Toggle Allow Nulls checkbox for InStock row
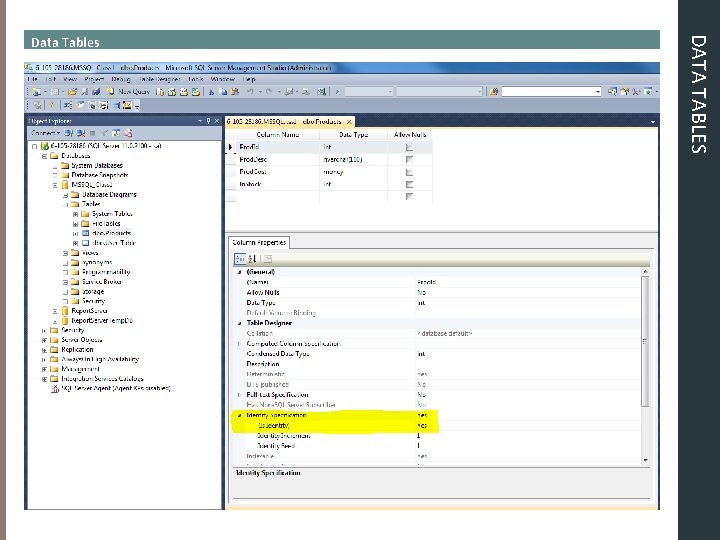Viewport: 720px width, 540px height. pos(409,184)
